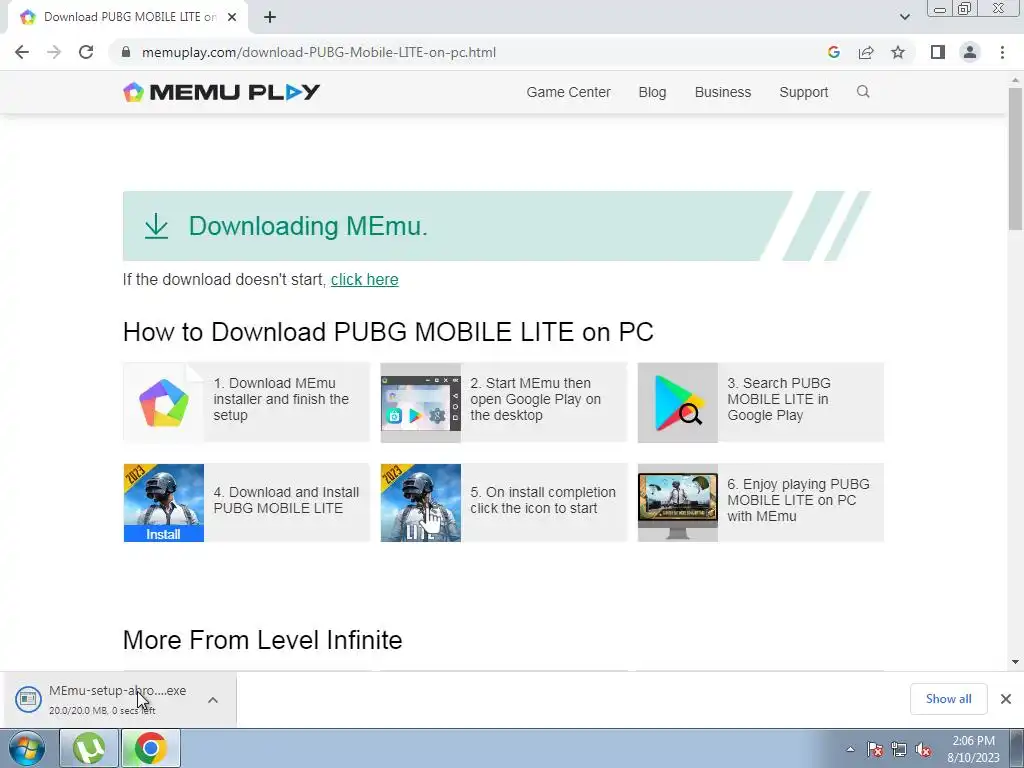Open a new tab with the plus icon
This screenshot has height=768, width=1024.
(270, 17)
